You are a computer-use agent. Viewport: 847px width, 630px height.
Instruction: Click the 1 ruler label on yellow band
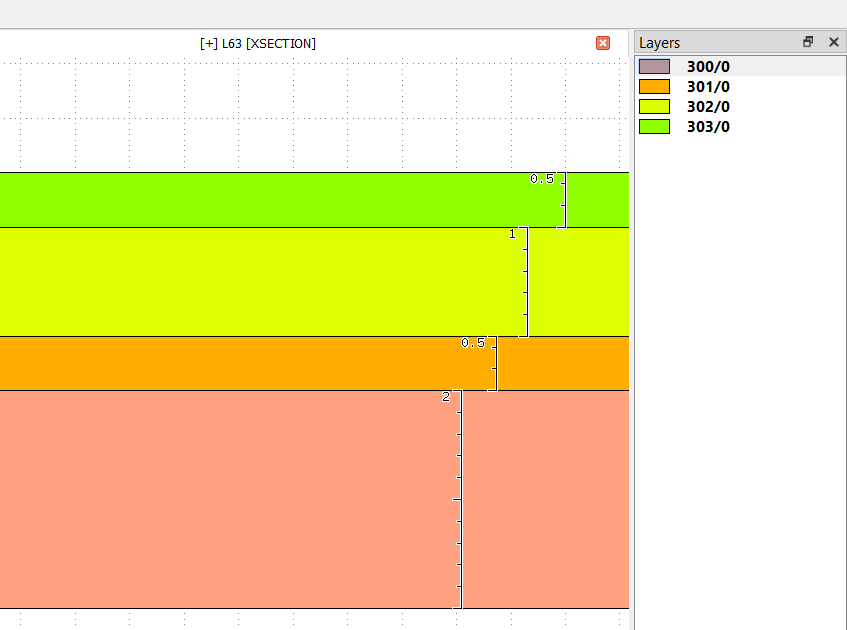[512, 234]
